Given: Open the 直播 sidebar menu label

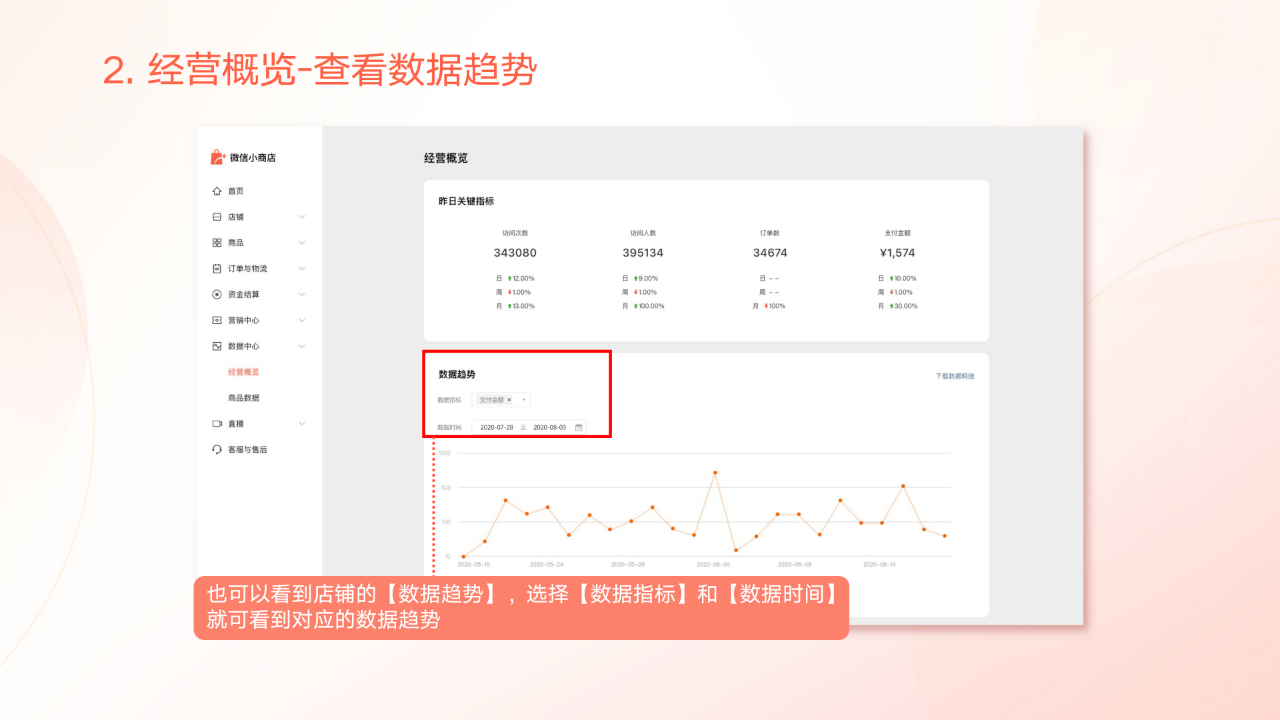Looking at the screenshot, I should coord(236,424).
